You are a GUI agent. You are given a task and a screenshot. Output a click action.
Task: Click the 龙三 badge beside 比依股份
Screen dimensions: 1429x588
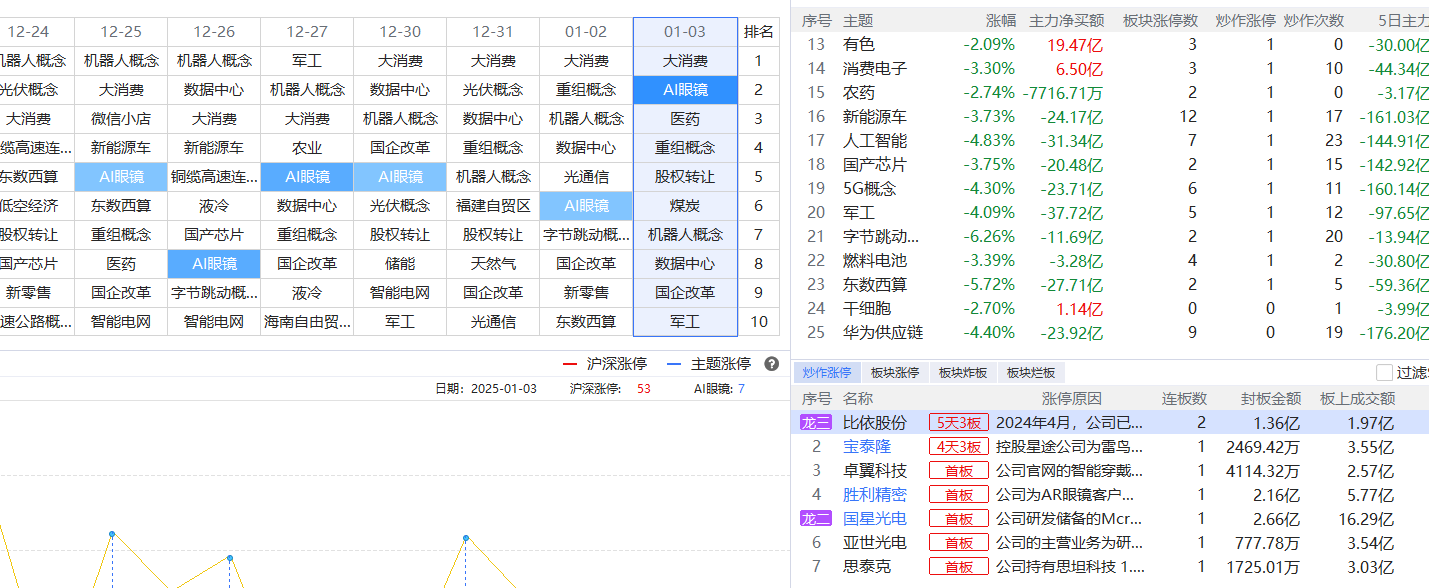tap(815, 422)
